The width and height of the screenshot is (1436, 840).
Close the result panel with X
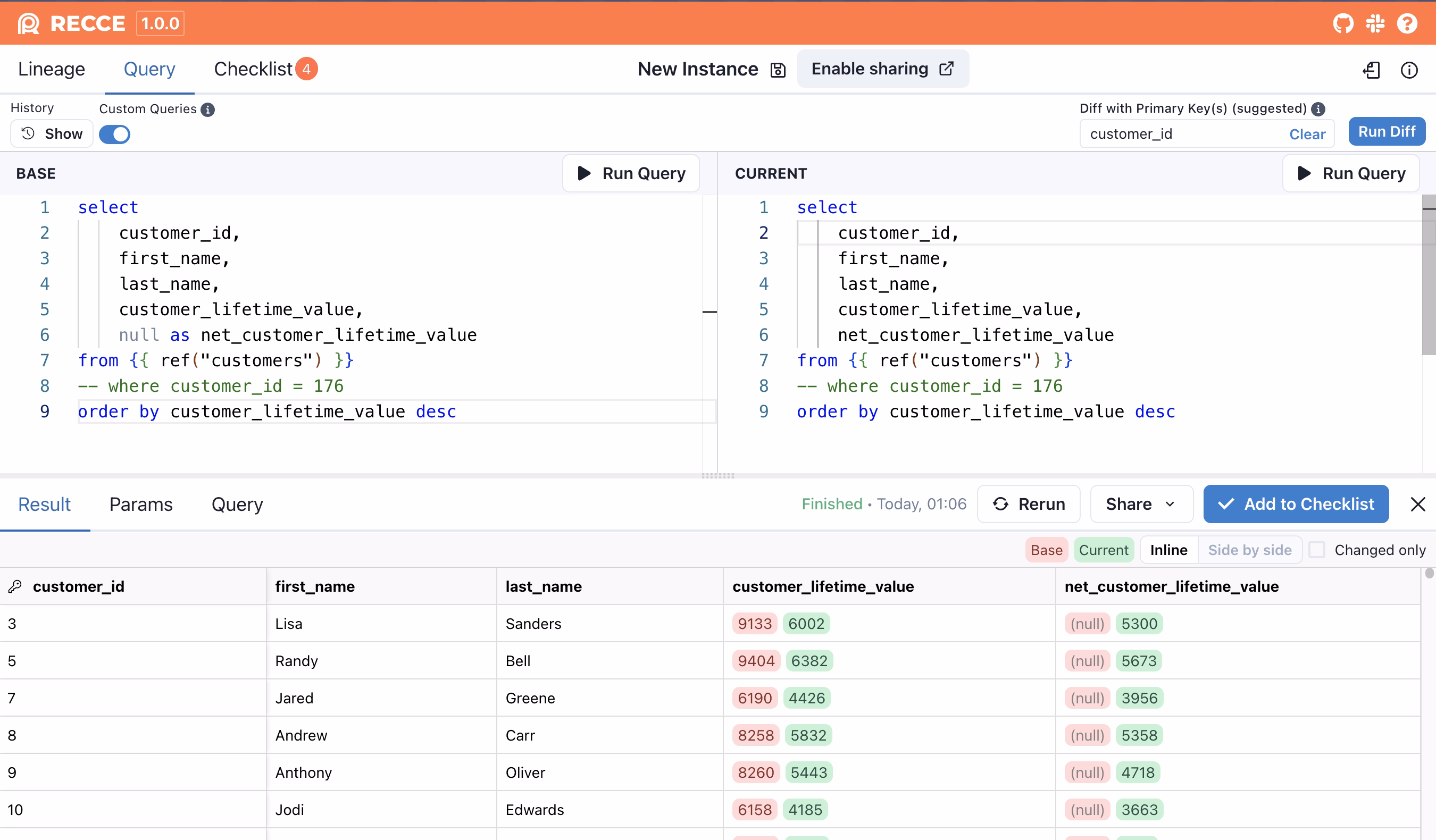click(x=1418, y=504)
